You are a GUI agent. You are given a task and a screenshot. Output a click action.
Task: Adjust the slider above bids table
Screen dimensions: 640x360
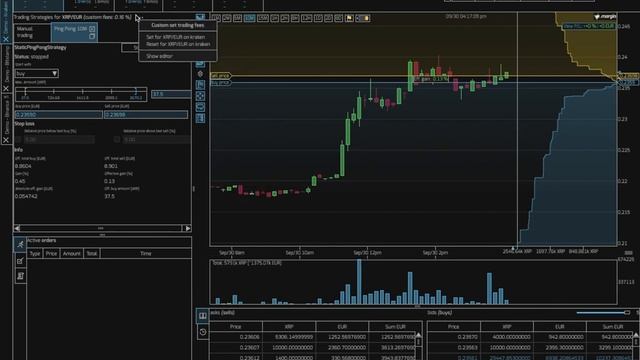(603, 313)
